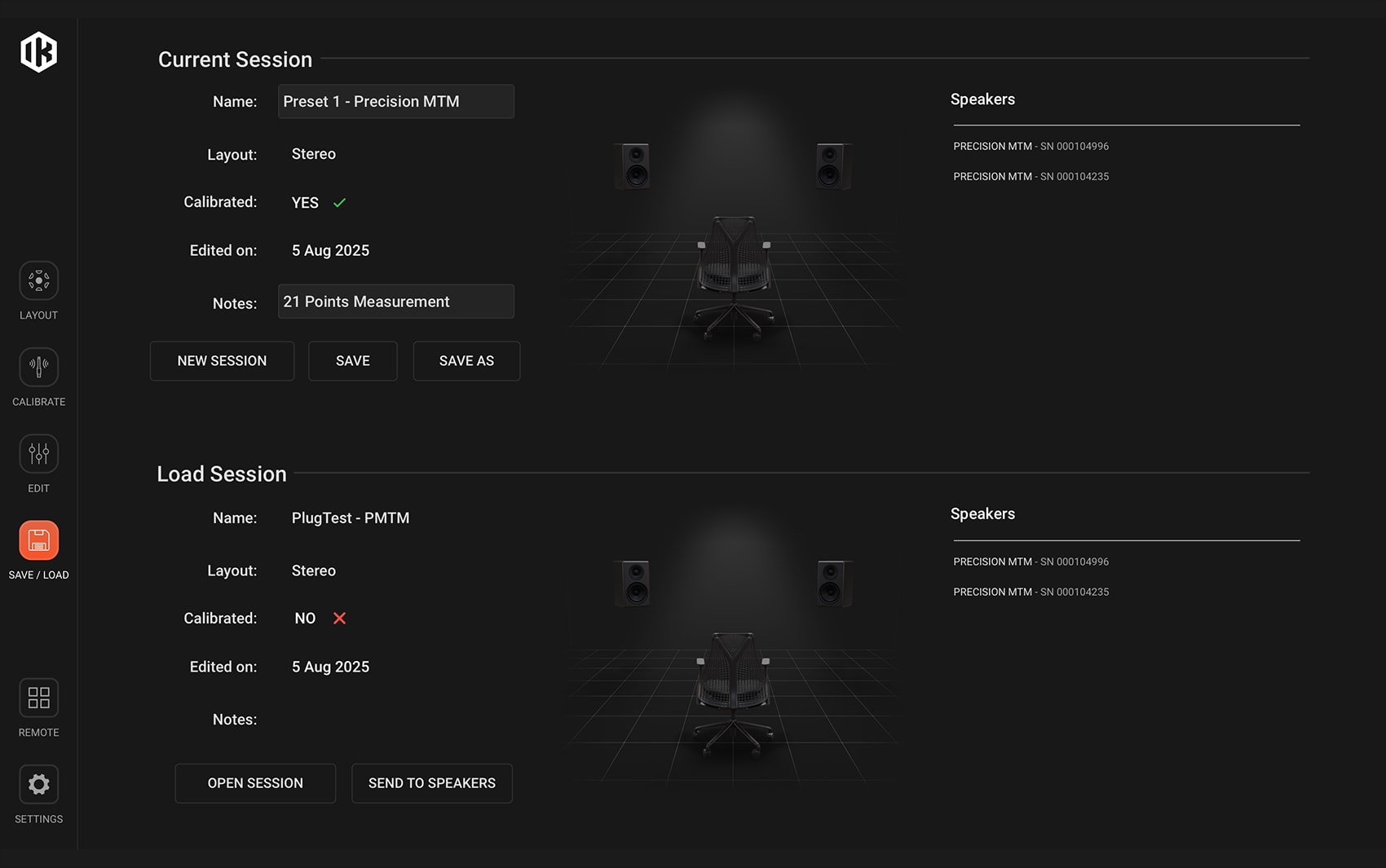Screen dimensions: 1386x868
Task: Select the Save / Load disk icon
Action: pos(38,540)
